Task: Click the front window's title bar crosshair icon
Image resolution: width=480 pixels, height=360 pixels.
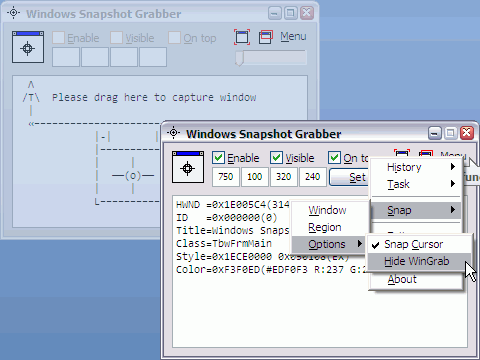Action: point(173,133)
